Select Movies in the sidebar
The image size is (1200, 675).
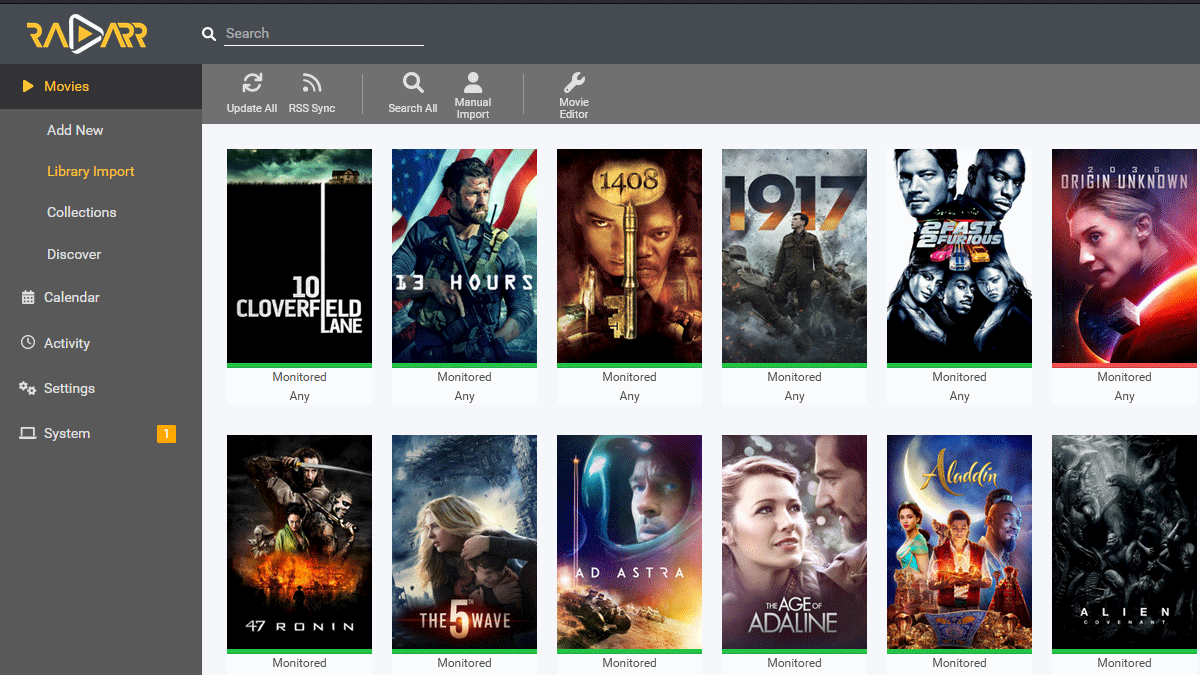coord(101,87)
